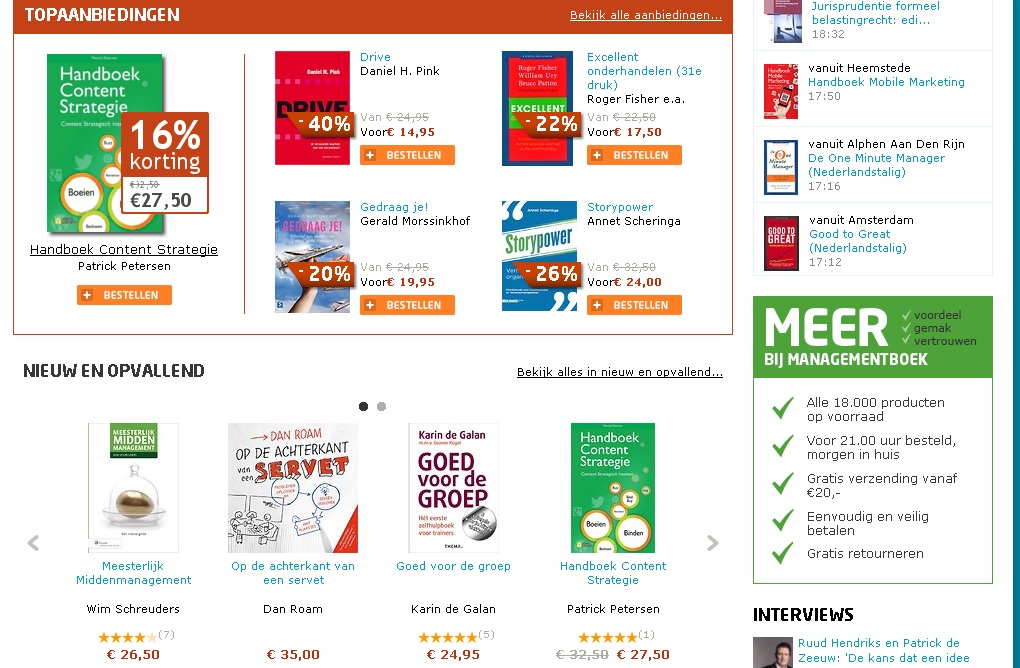Viewport: 1020px width, 668px height.
Task: Open the Gedraag je! book cover
Action: (x=312, y=256)
